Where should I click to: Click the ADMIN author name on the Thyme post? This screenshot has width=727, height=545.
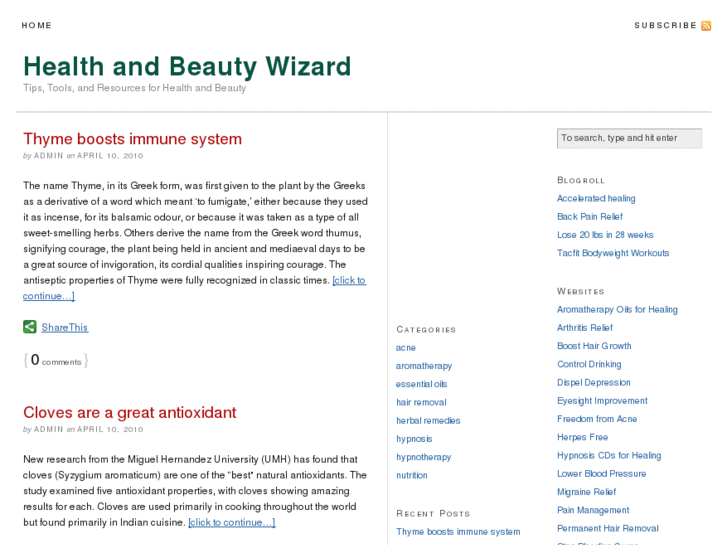pos(48,156)
